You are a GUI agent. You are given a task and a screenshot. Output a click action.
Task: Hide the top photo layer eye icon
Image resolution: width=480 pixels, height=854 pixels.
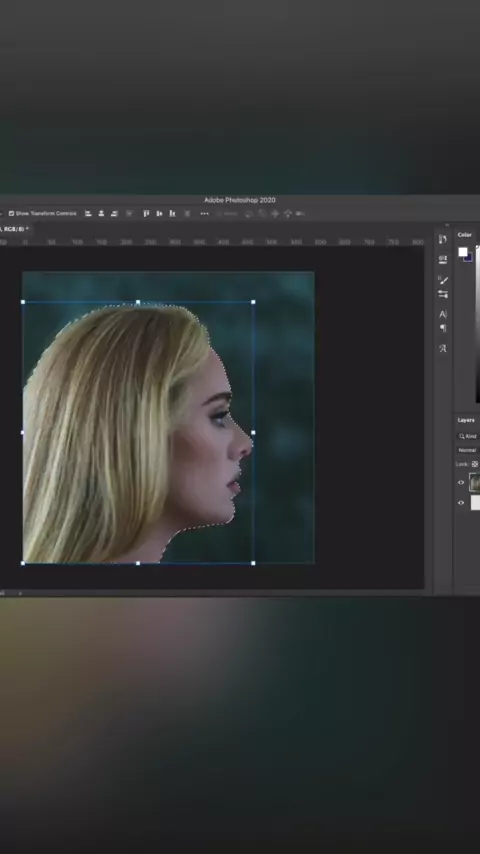[x=461, y=483]
